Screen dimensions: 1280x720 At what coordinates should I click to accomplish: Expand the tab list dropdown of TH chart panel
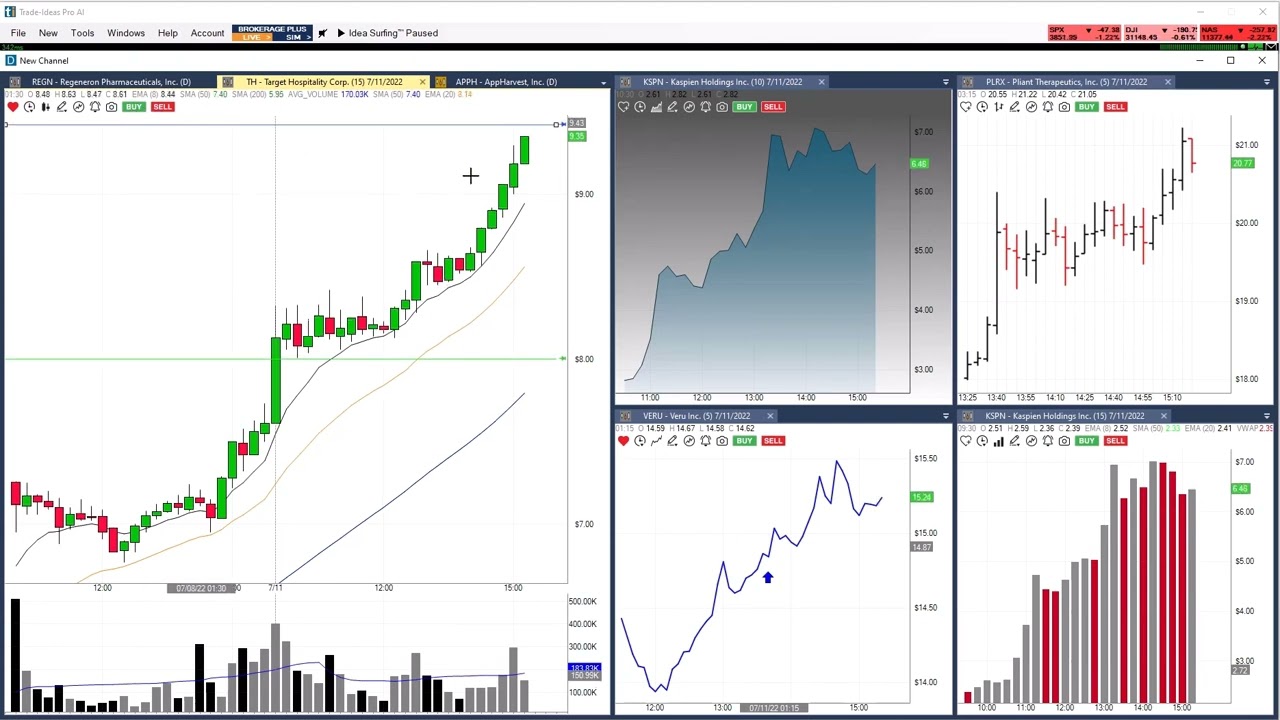[603, 82]
